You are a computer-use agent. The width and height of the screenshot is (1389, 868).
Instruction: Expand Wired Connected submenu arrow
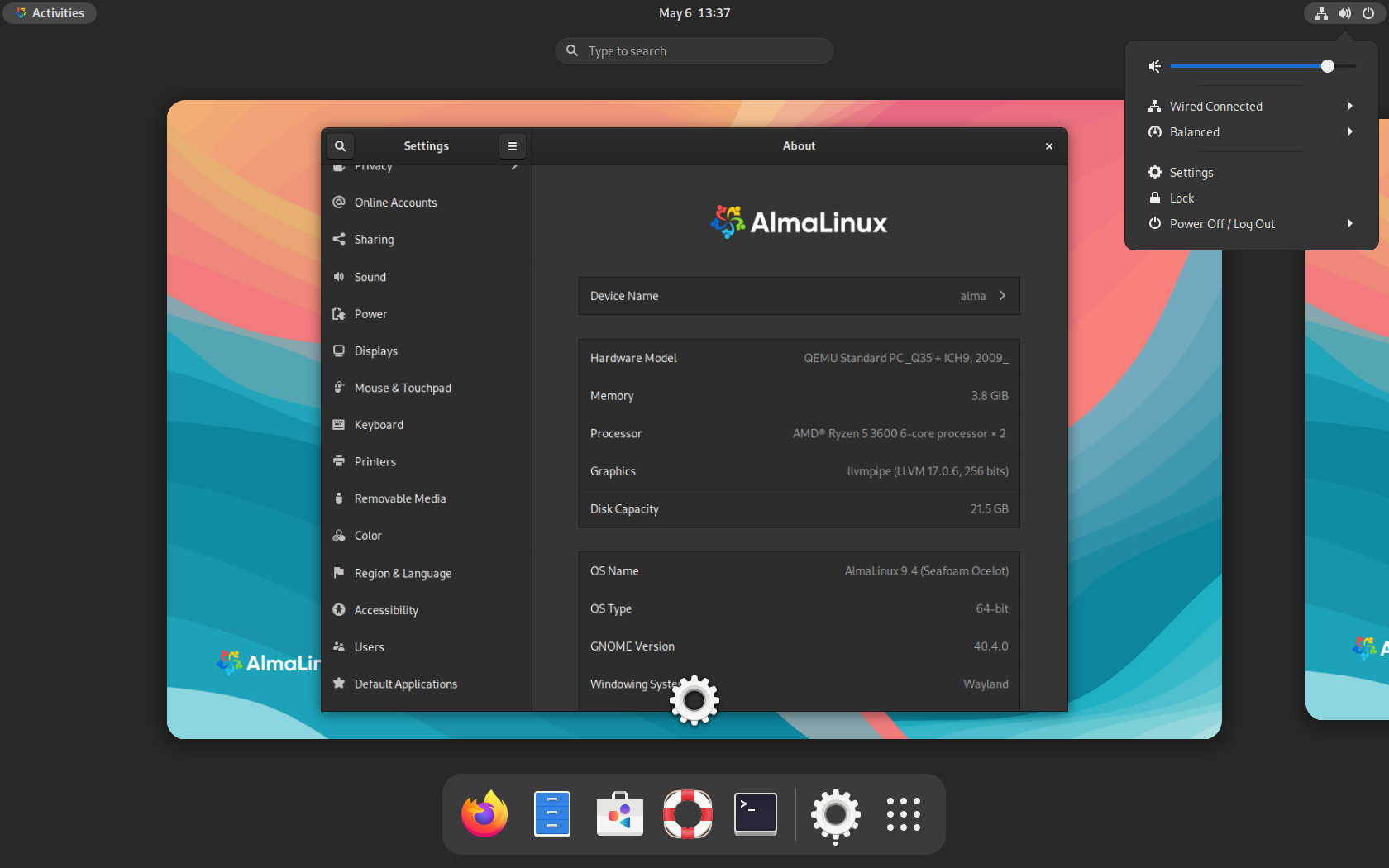tap(1349, 106)
